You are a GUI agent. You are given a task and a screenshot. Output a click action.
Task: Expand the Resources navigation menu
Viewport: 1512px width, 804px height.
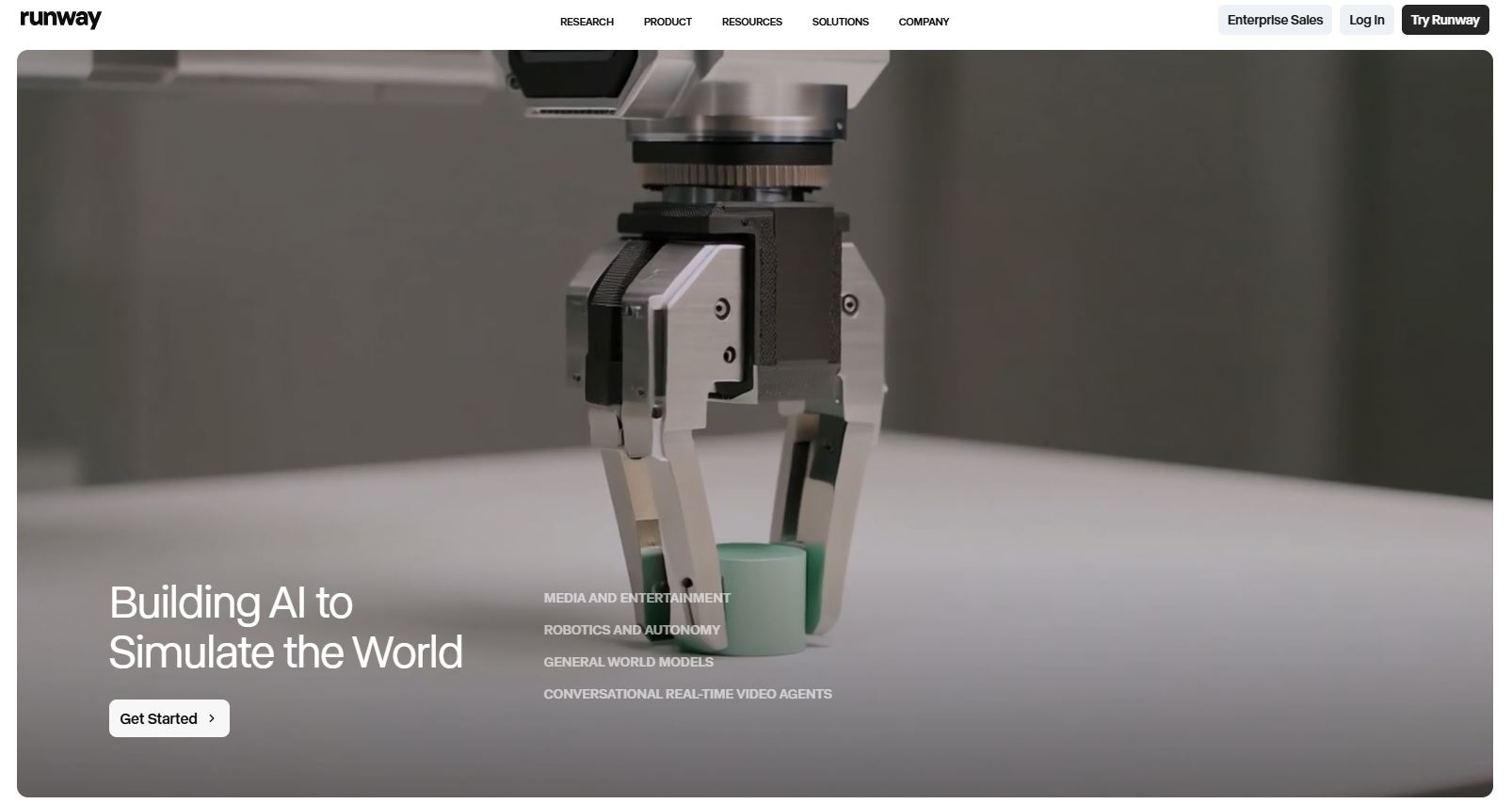751,22
